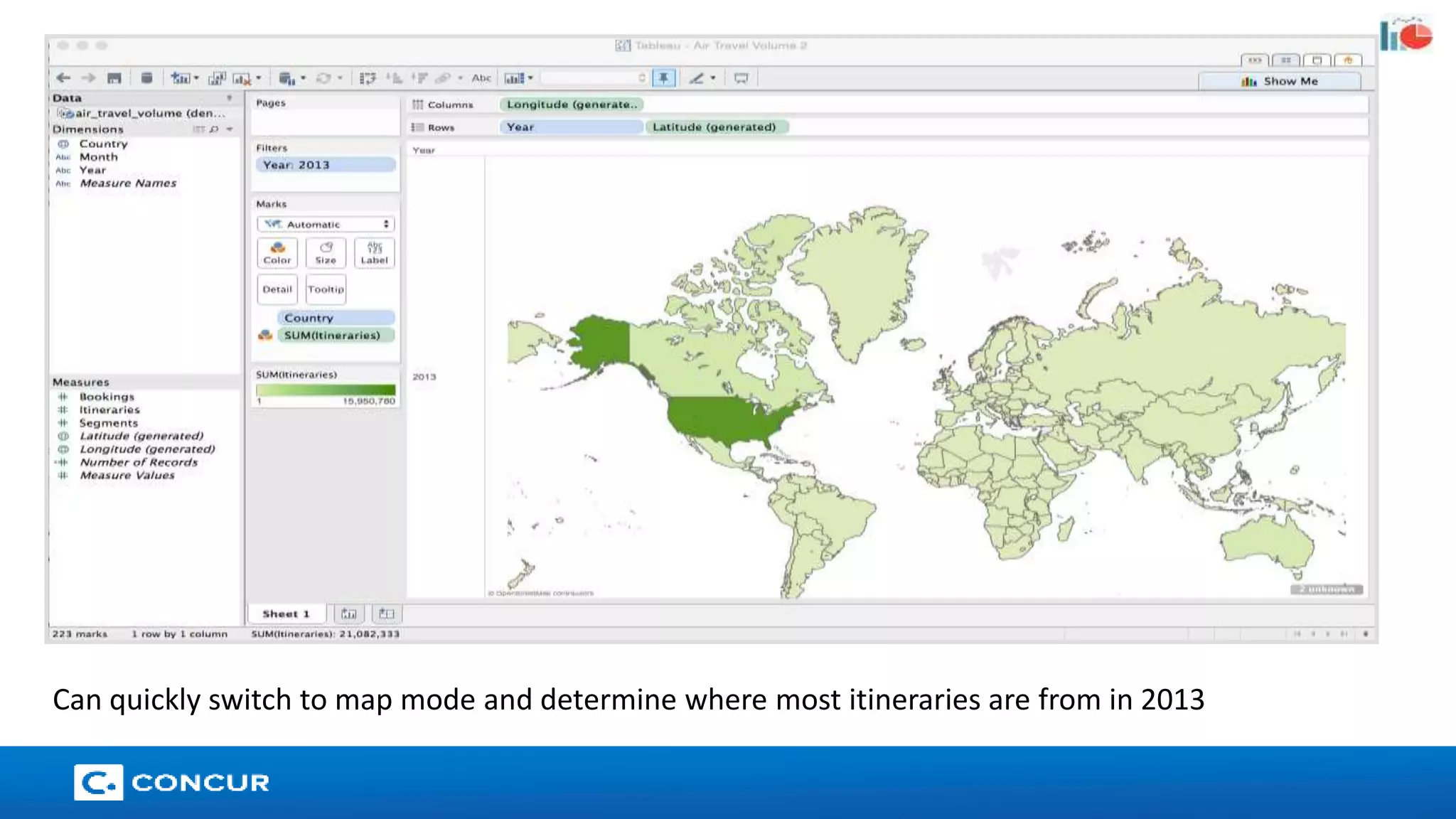Open the run update dropdown arrow
1456x819 pixels.
[341, 78]
